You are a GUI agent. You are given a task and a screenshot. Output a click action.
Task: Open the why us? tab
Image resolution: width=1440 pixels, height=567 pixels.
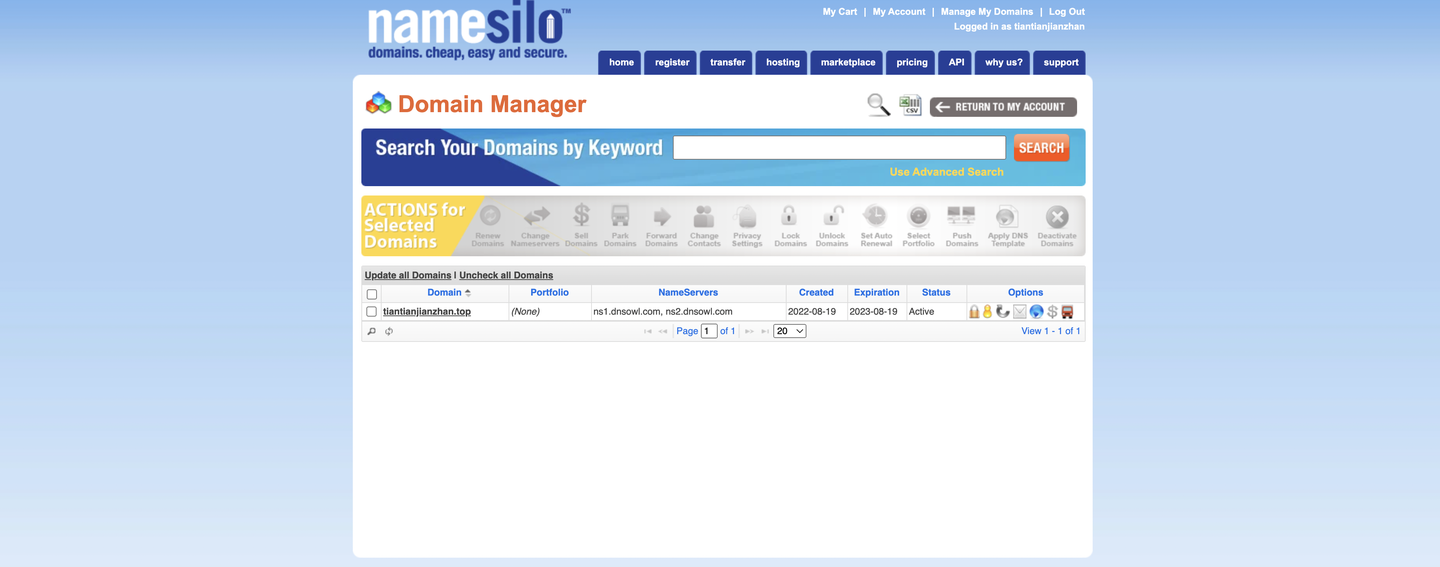(x=1003, y=63)
